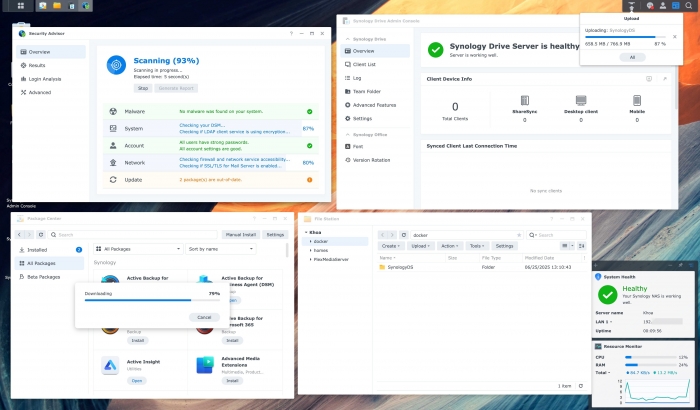Open the Create dropdown in File Station
This screenshot has width=700, height=410.
coord(391,246)
